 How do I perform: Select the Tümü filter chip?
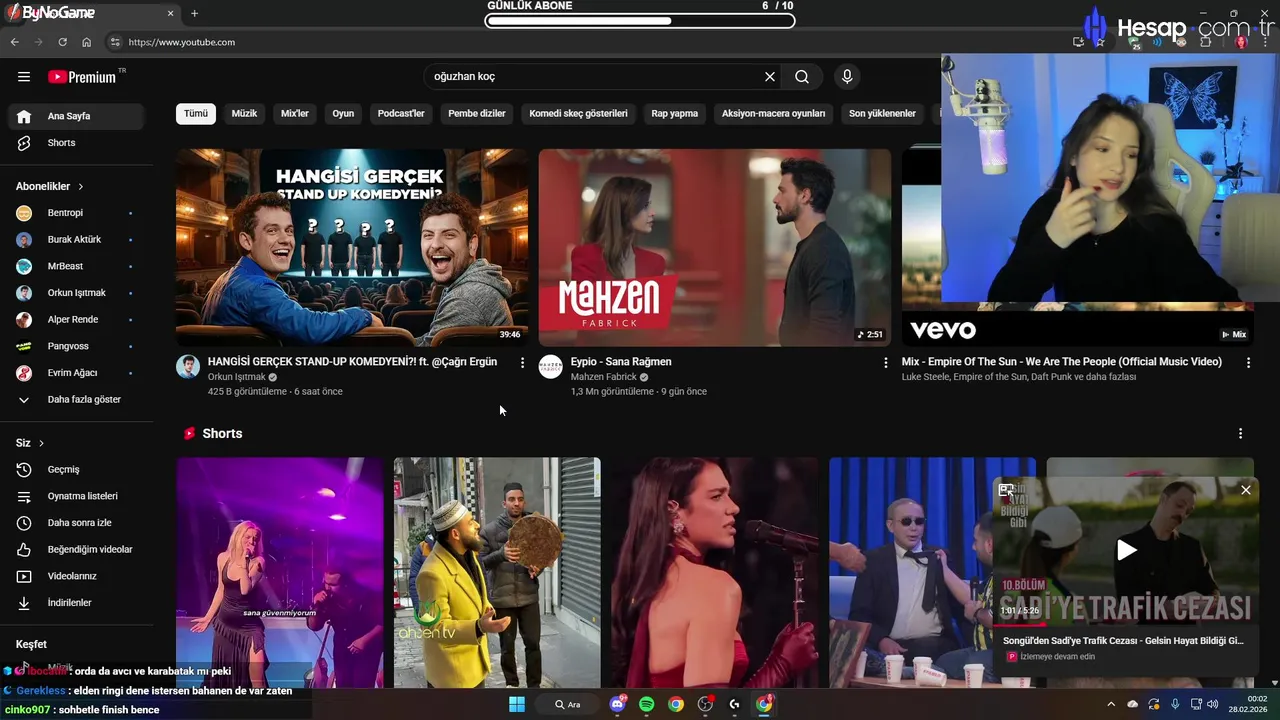[196, 113]
